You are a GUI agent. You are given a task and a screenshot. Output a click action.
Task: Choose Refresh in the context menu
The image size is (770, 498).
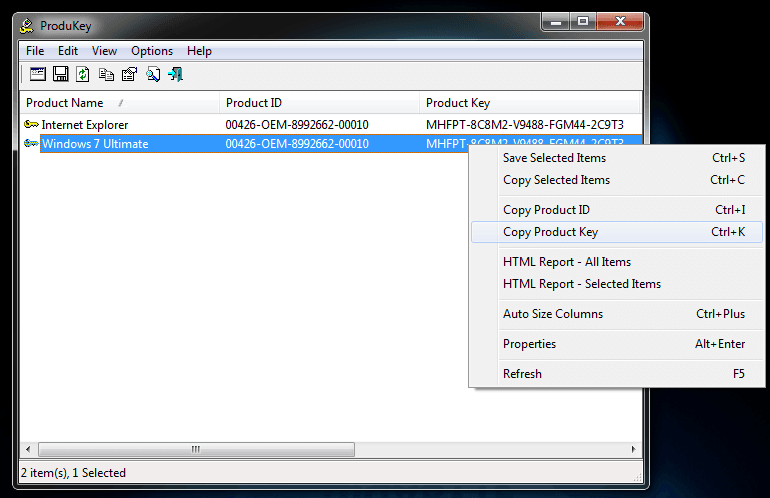click(617, 374)
